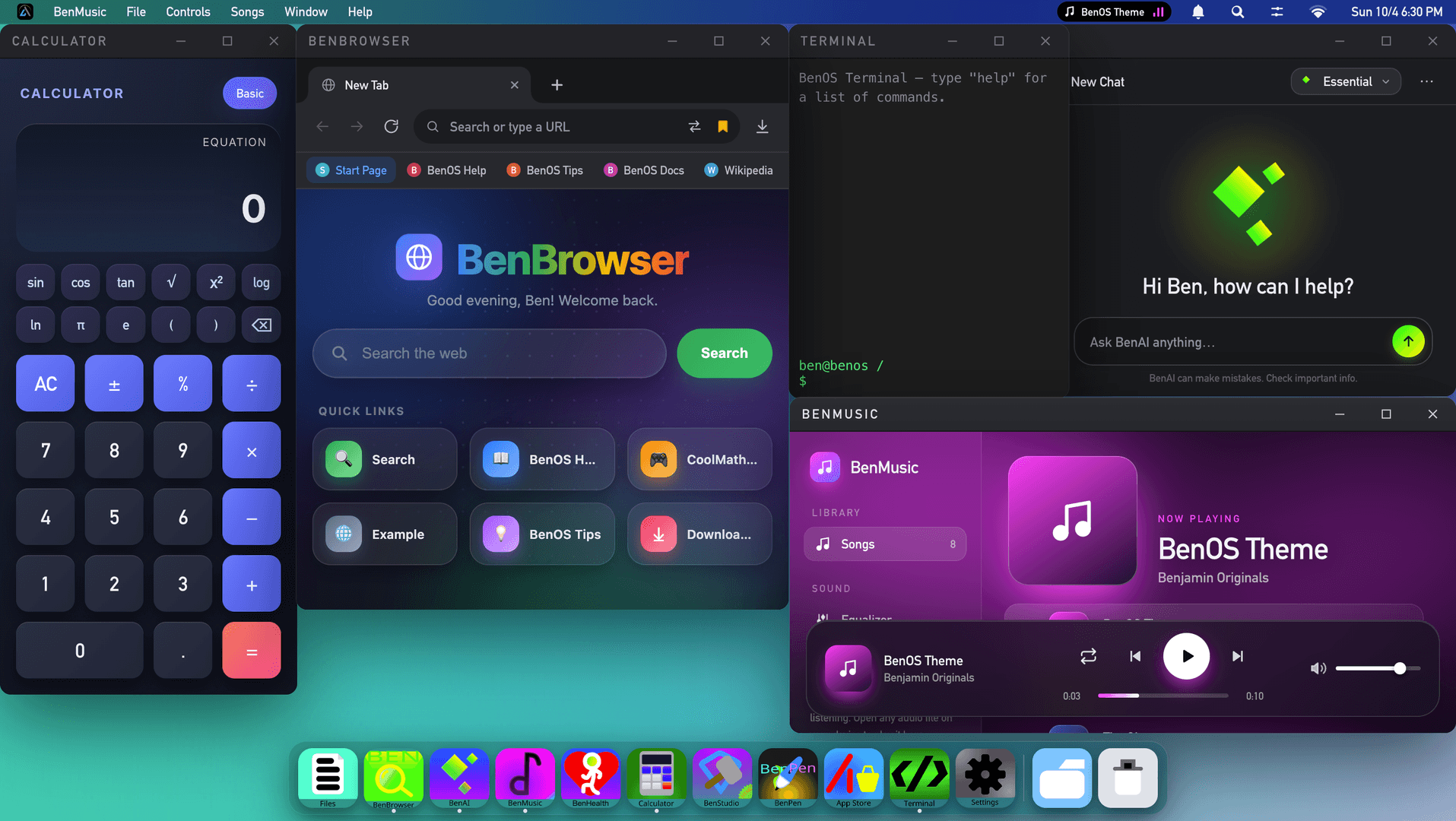Image resolution: width=1456 pixels, height=821 pixels.
Task: Reload the page in BenBrowser
Action: point(391,126)
